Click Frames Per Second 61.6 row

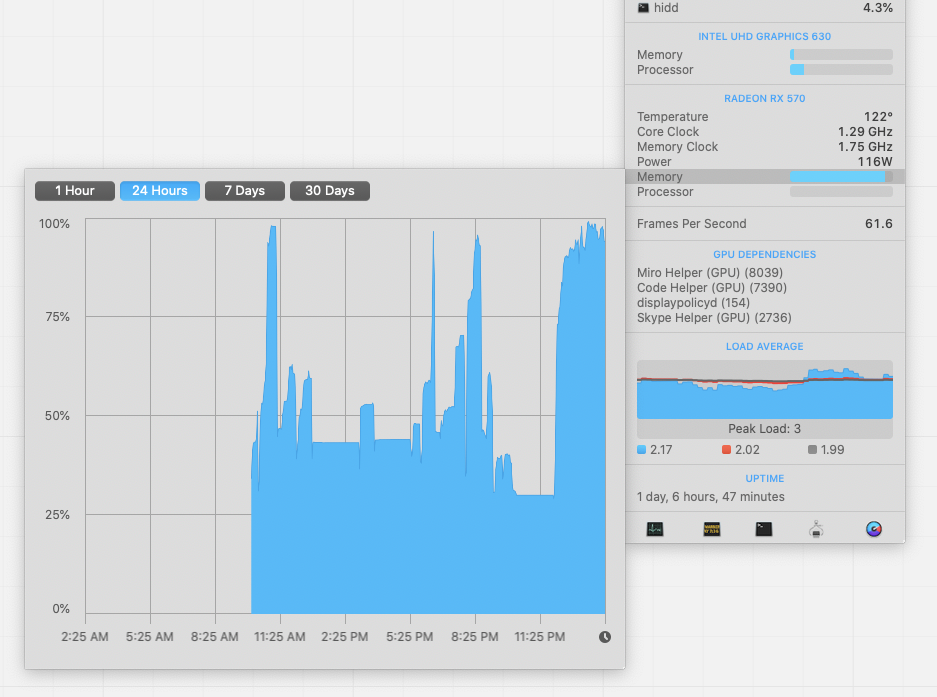pyautogui.click(x=765, y=224)
